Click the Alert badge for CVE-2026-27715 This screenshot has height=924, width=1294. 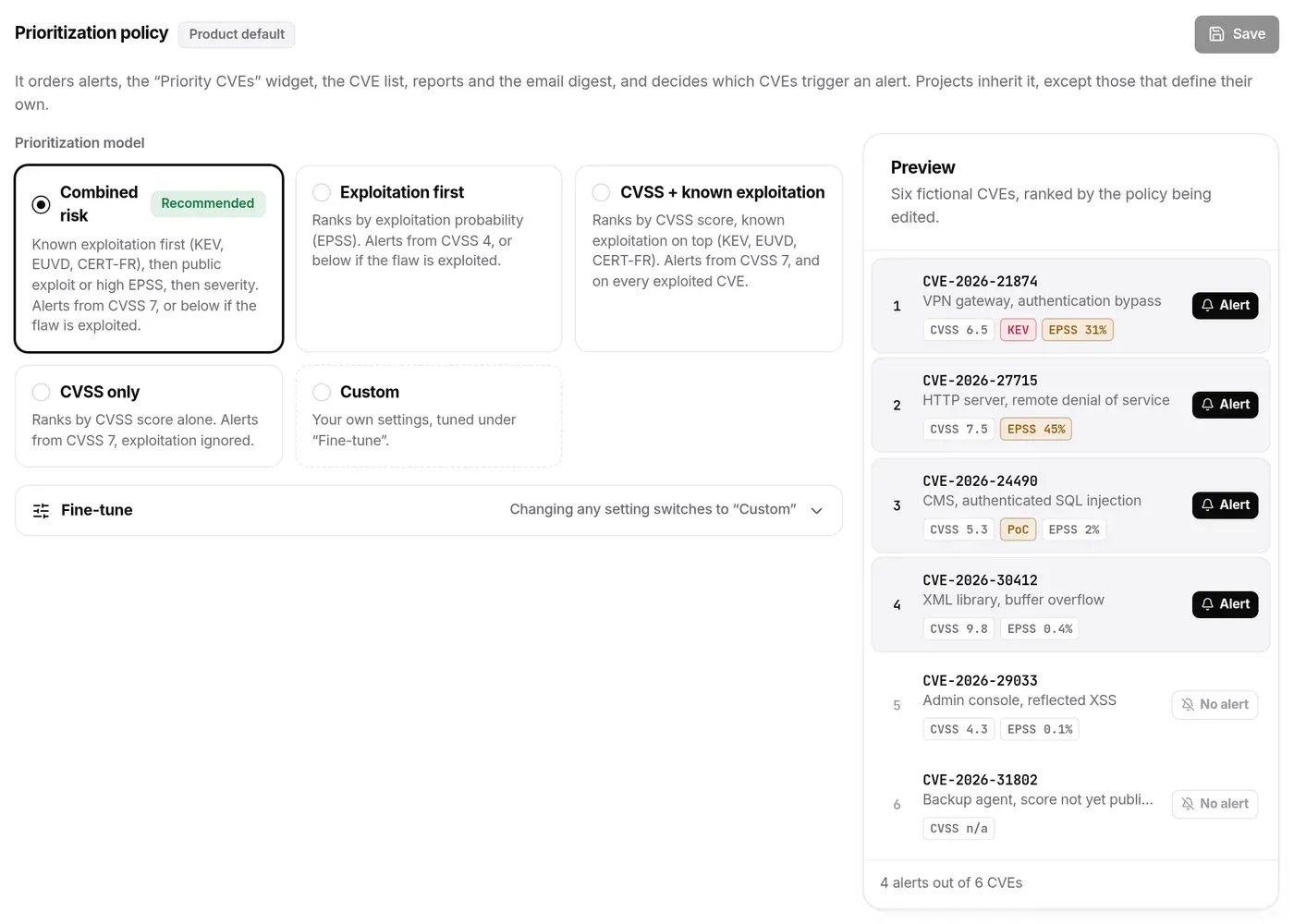click(1225, 405)
